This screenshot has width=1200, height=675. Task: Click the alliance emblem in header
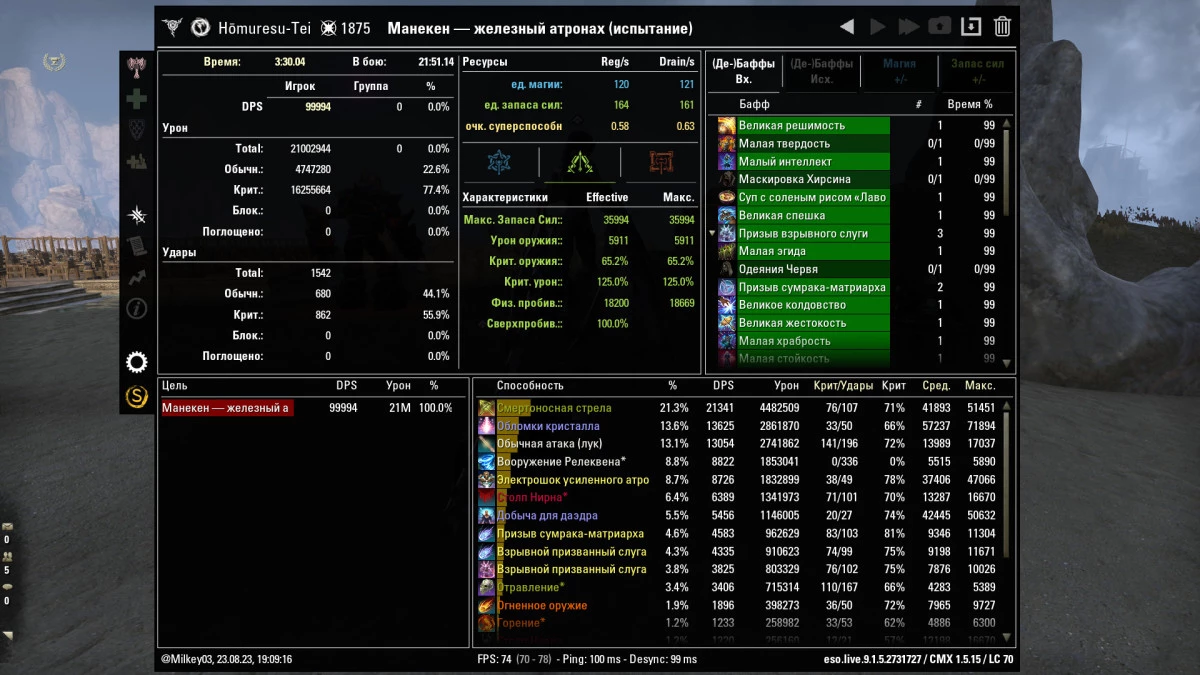(x=172, y=27)
